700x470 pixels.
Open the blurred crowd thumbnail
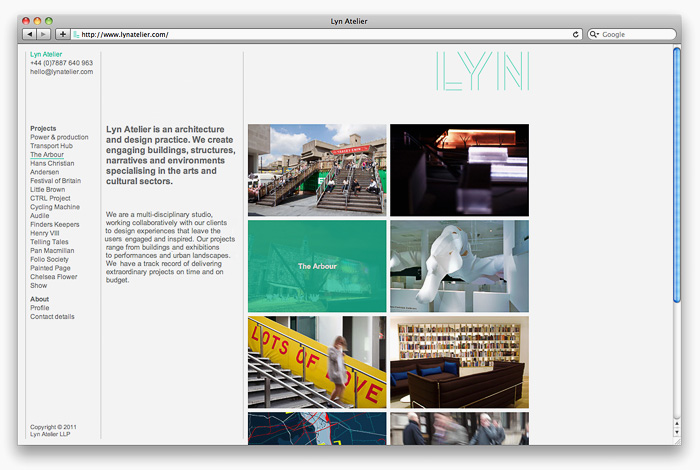[459, 428]
